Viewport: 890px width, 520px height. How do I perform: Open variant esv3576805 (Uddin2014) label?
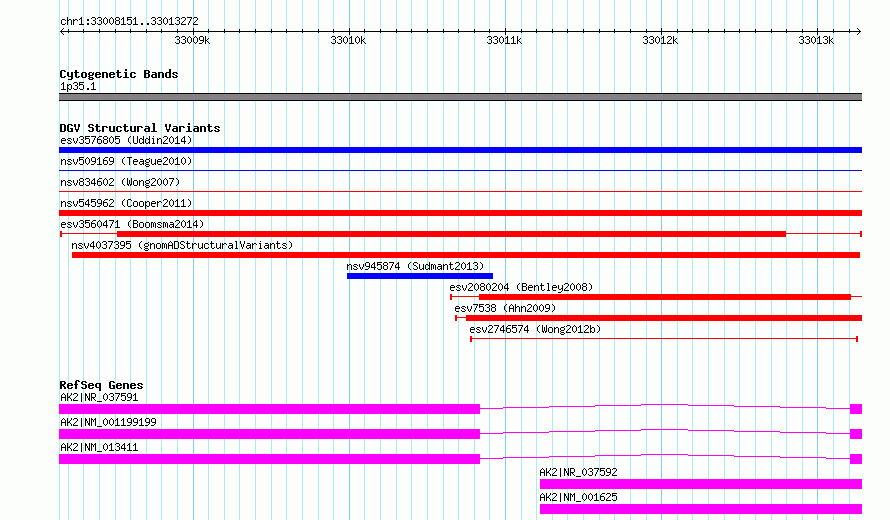click(x=126, y=140)
